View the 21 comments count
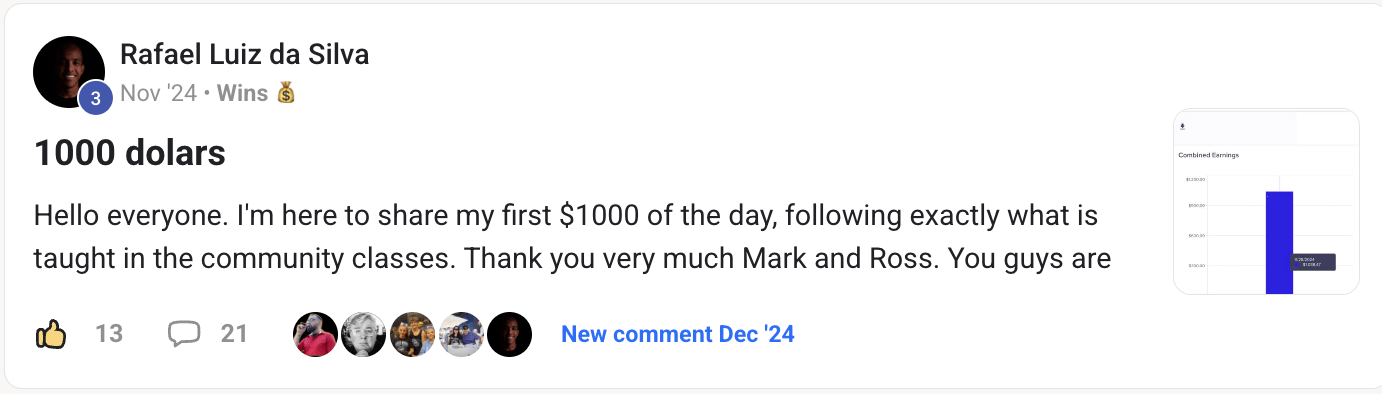Image resolution: width=1382 pixels, height=394 pixels. (x=234, y=334)
